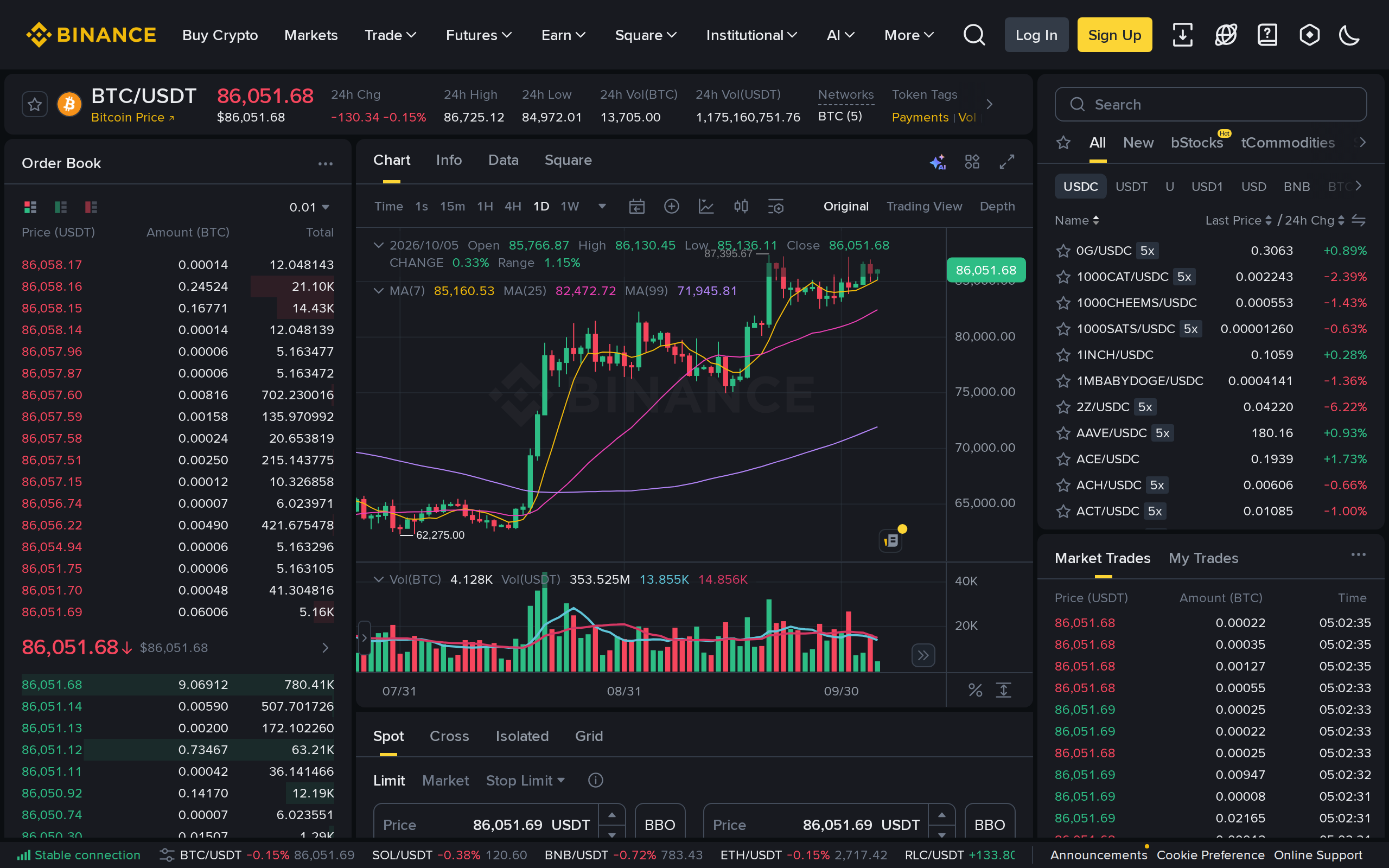Switch to the Cross margin tab
This screenshot has height=868, width=1389.
click(x=449, y=736)
